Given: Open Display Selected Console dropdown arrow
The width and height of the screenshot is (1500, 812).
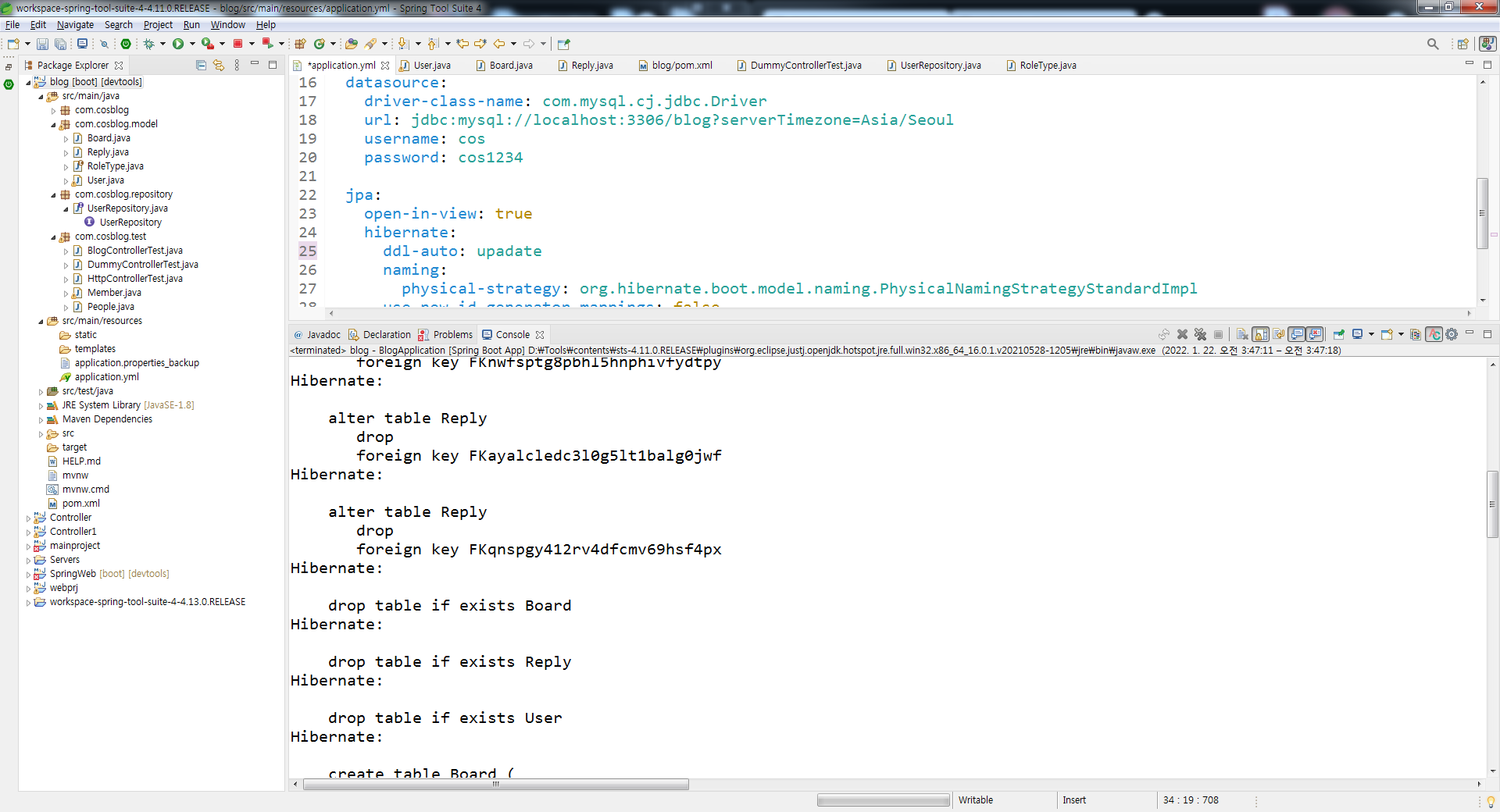Looking at the screenshot, I should [1371, 334].
